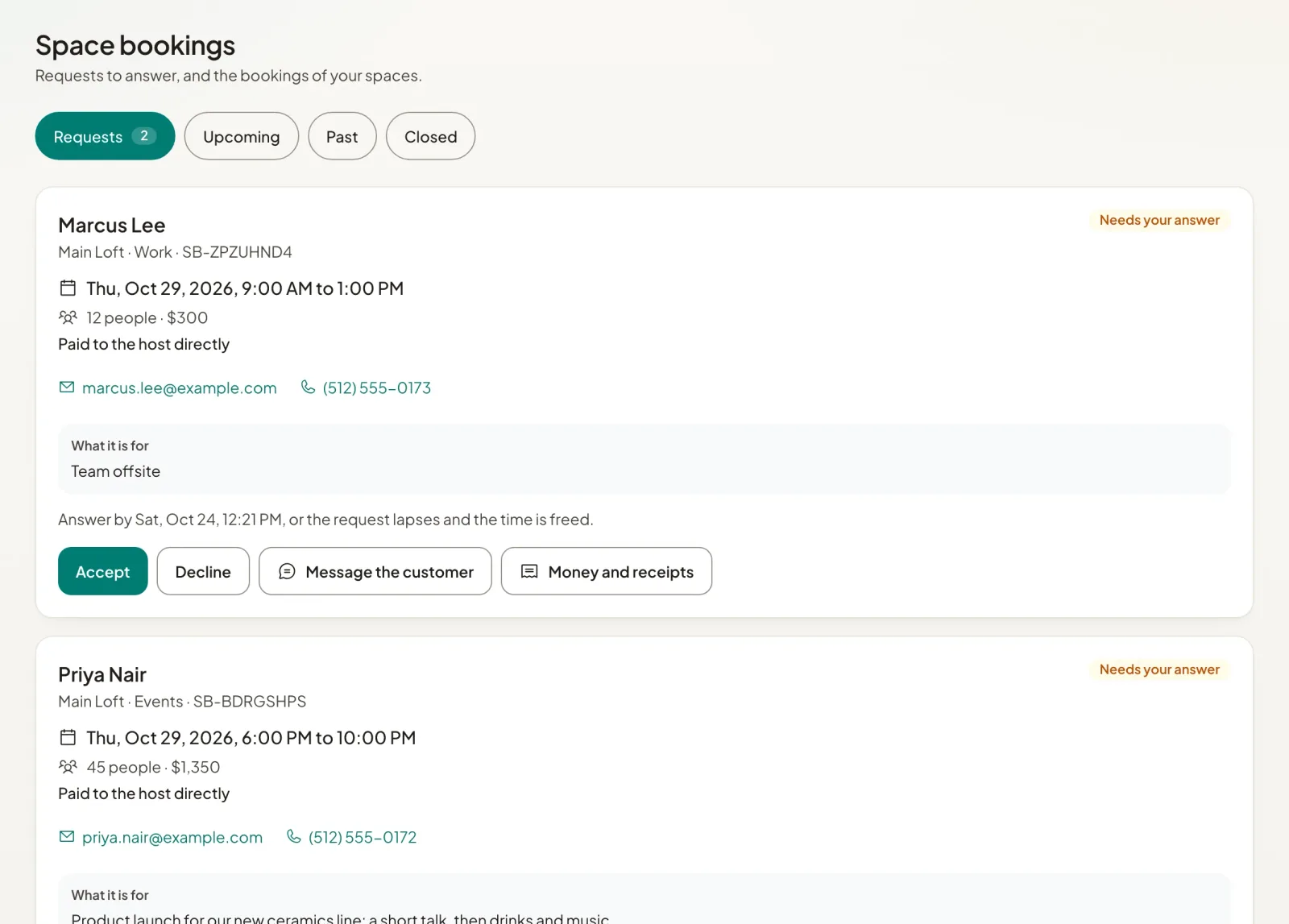1289x924 pixels.
Task: Click the chat bubble icon in Message button
Action: pyautogui.click(x=287, y=571)
